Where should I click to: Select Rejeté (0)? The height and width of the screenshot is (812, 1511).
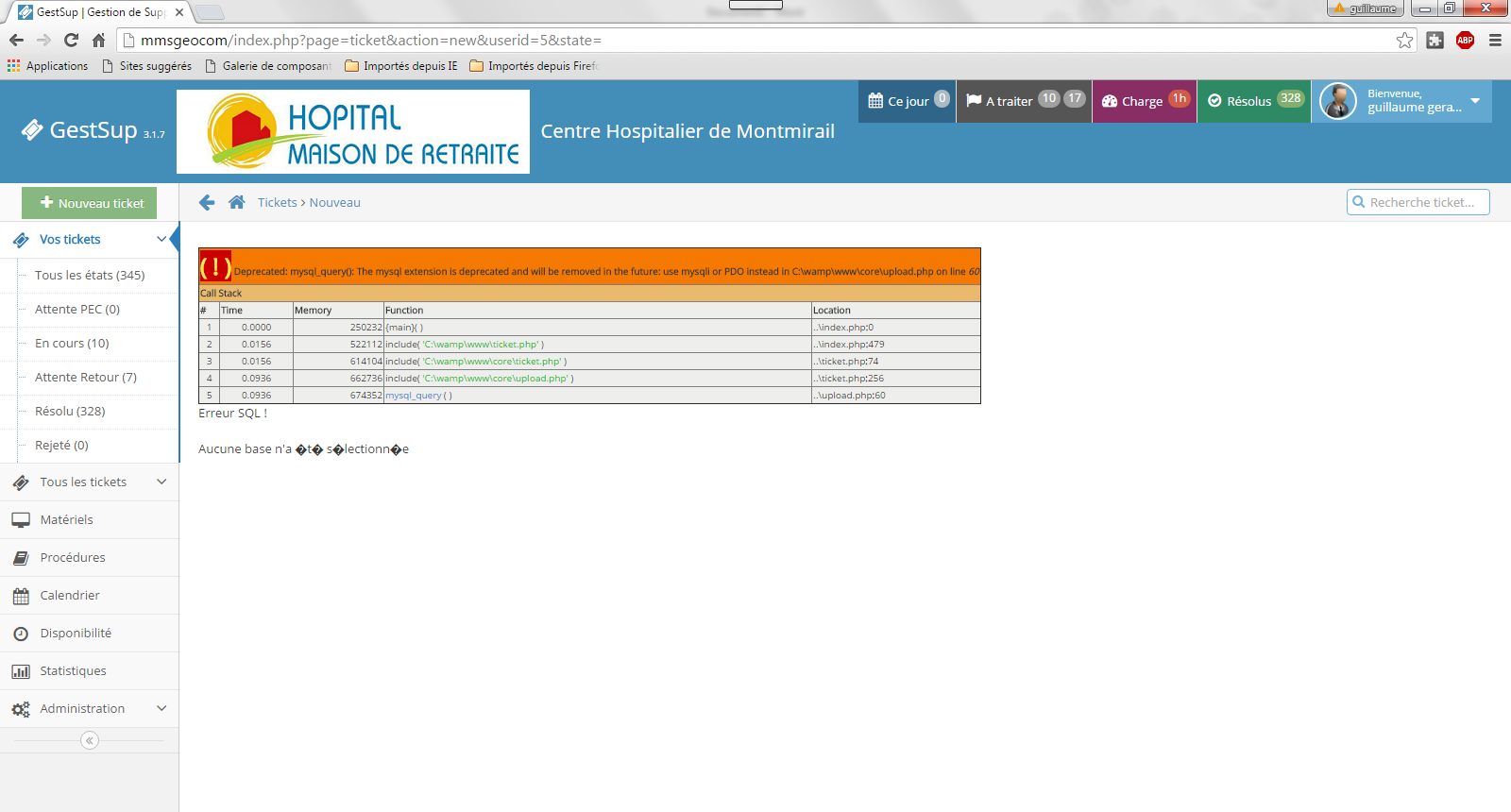click(61, 445)
